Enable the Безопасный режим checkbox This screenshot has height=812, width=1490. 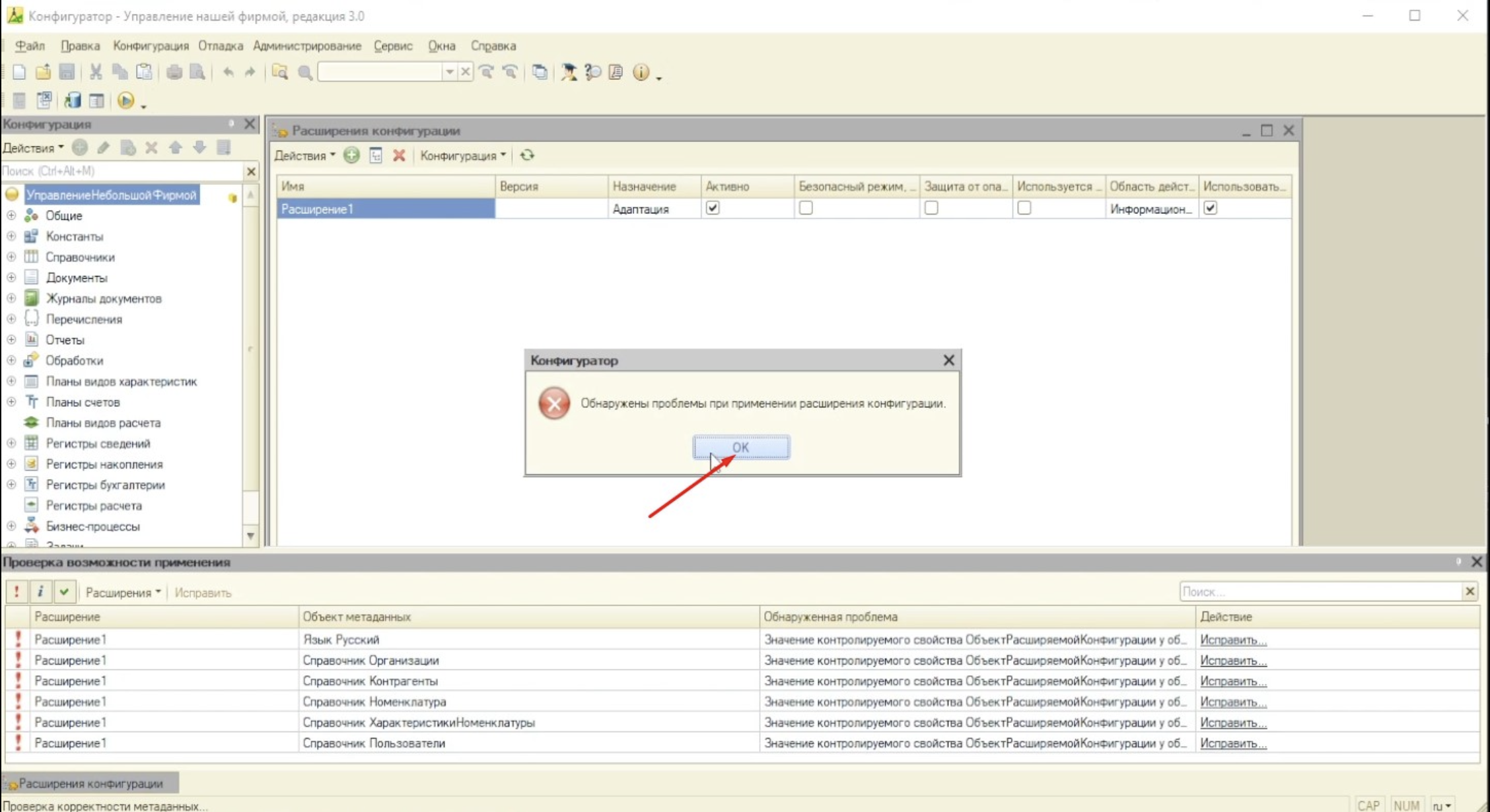(806, 208)
